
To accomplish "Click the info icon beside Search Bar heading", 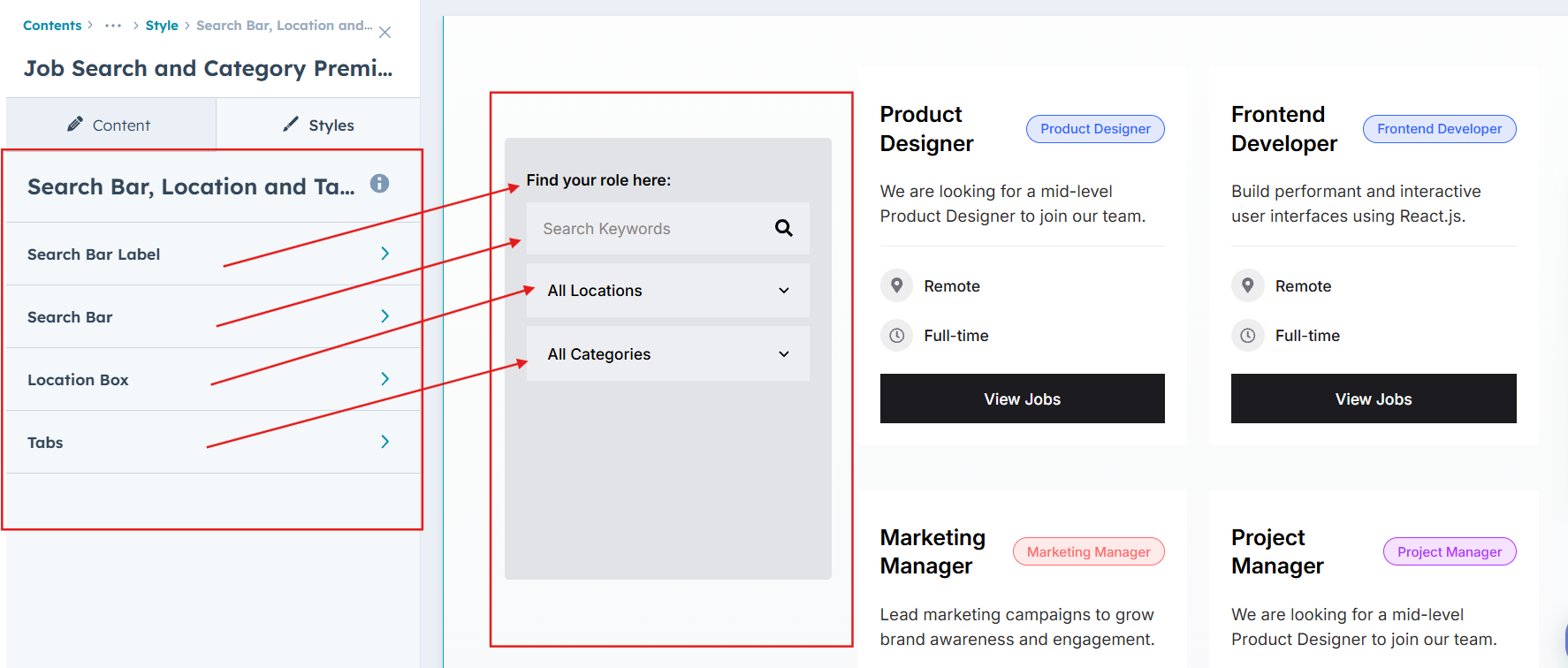I will (379, 184).
